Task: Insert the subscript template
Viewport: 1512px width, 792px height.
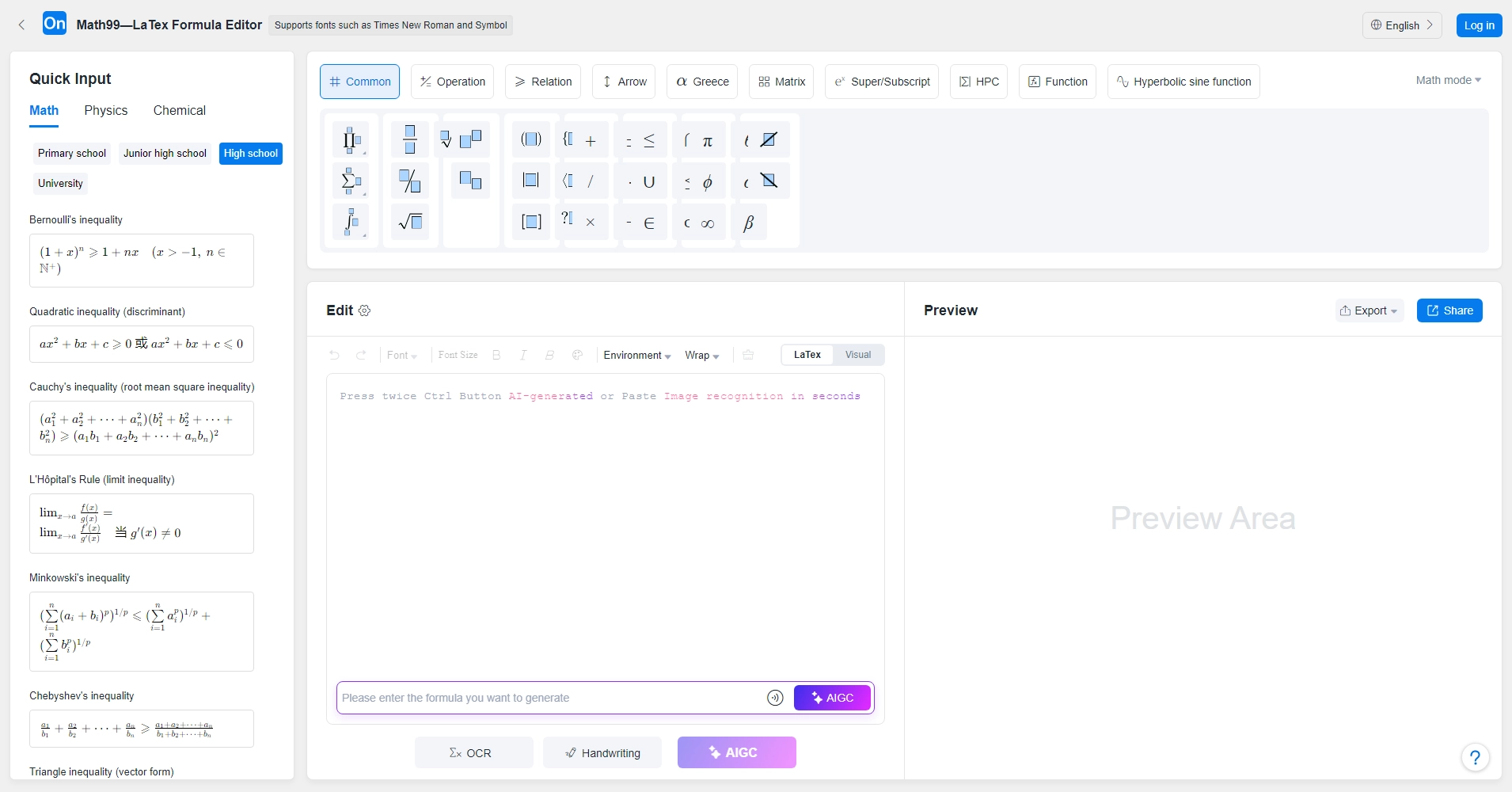Action: click(471, 181)
